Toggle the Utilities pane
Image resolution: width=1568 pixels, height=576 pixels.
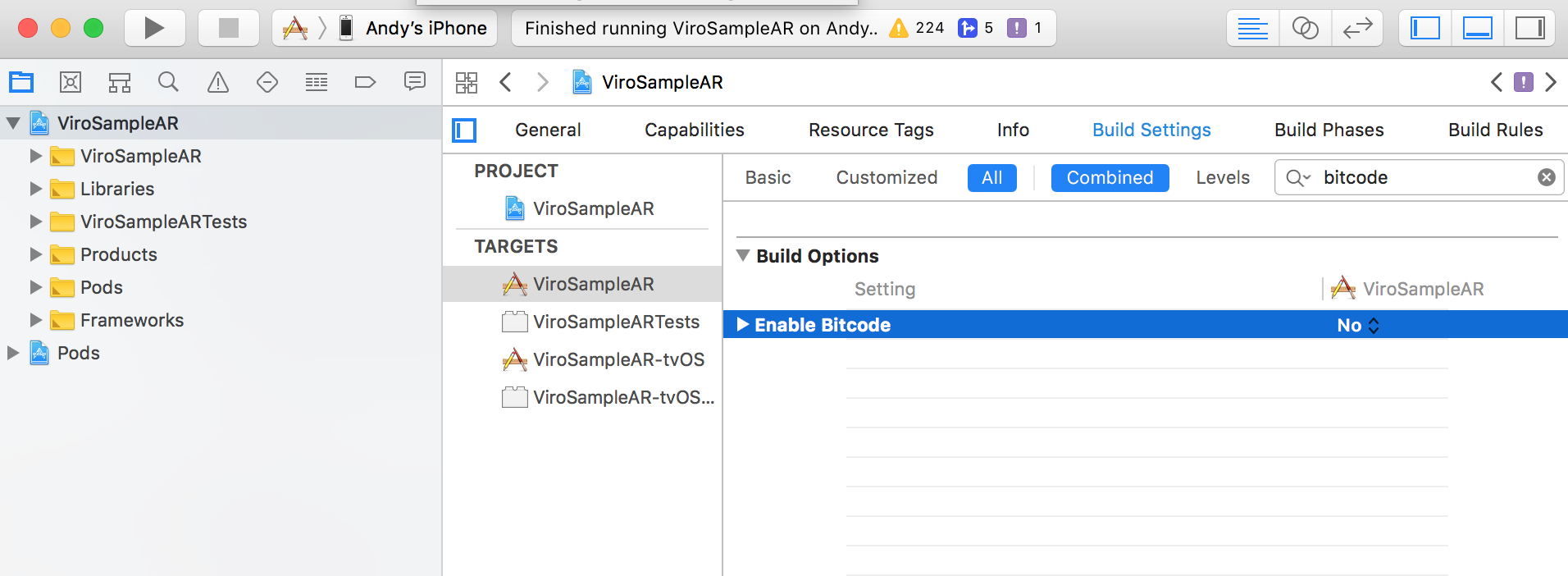[1529, 28]
